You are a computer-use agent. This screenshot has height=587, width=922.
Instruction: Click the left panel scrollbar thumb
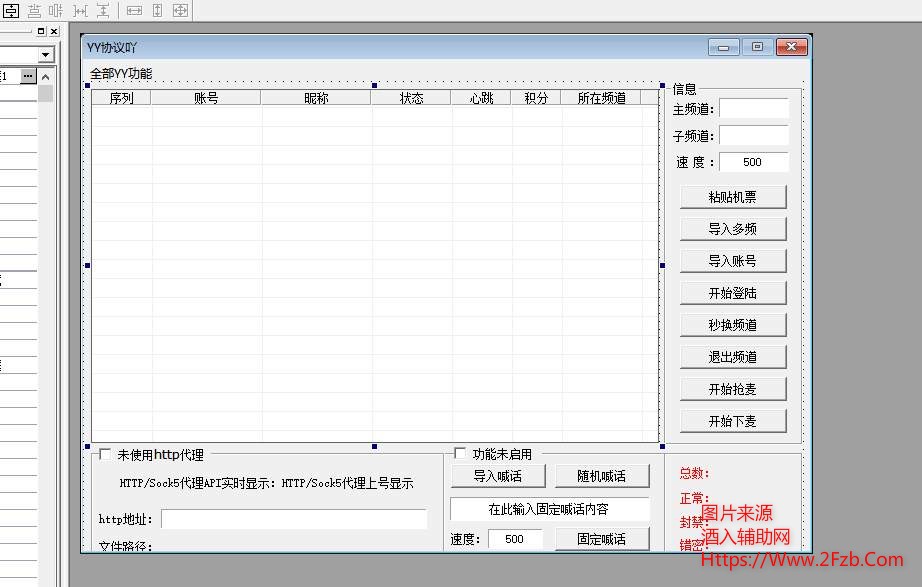(x=45, y=93)
